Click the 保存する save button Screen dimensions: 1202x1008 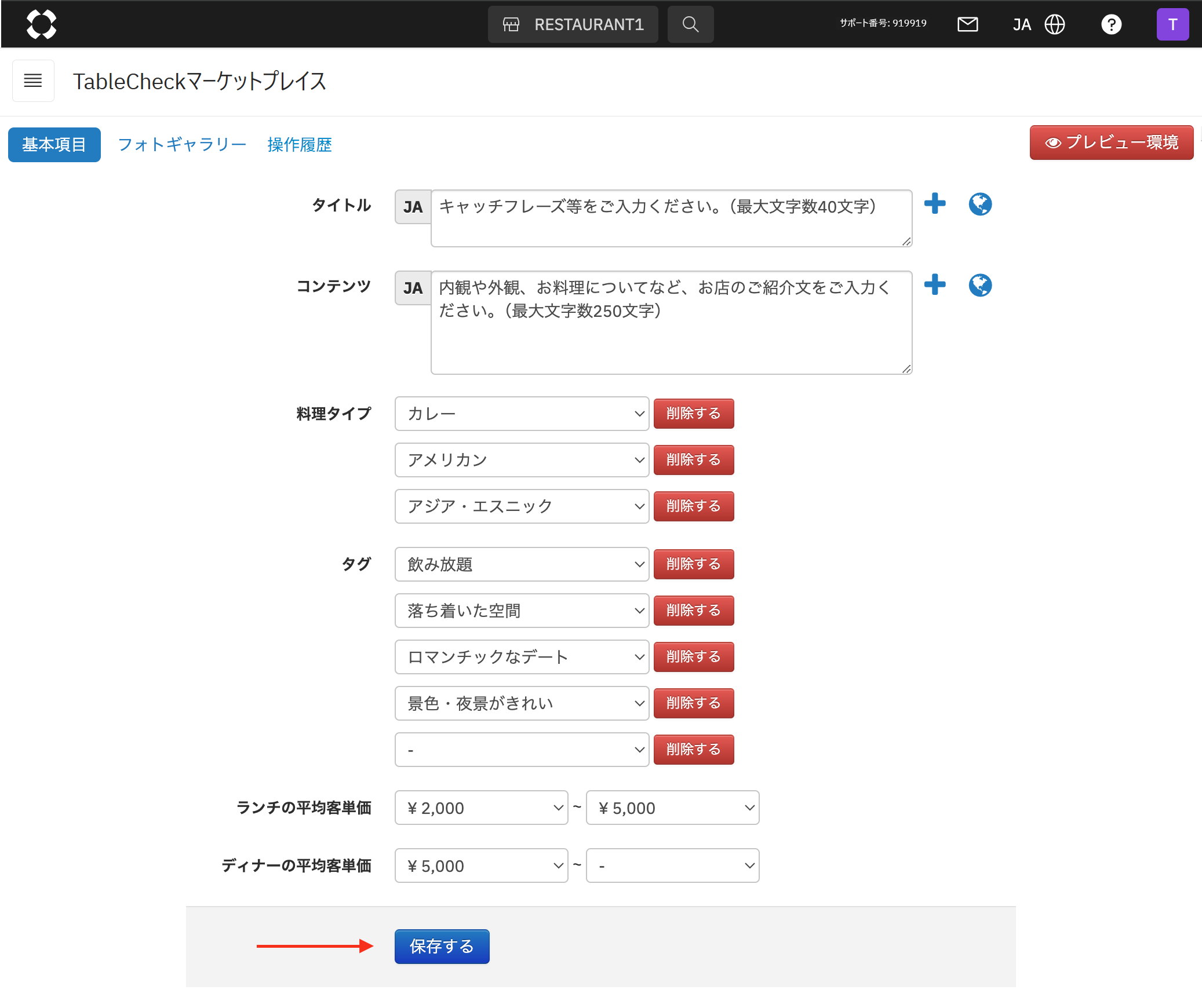tap(442, 947)
